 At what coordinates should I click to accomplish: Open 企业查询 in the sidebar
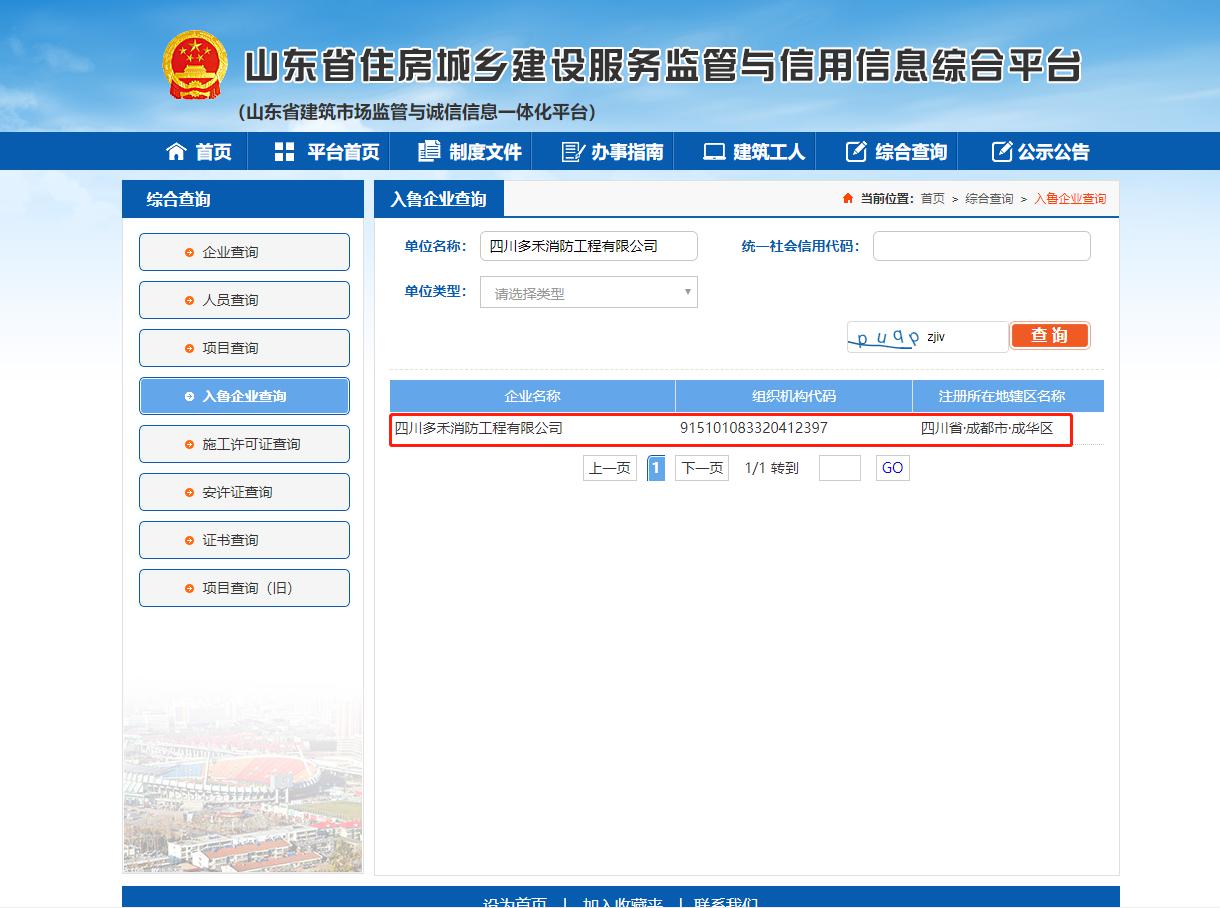point(244,252)
